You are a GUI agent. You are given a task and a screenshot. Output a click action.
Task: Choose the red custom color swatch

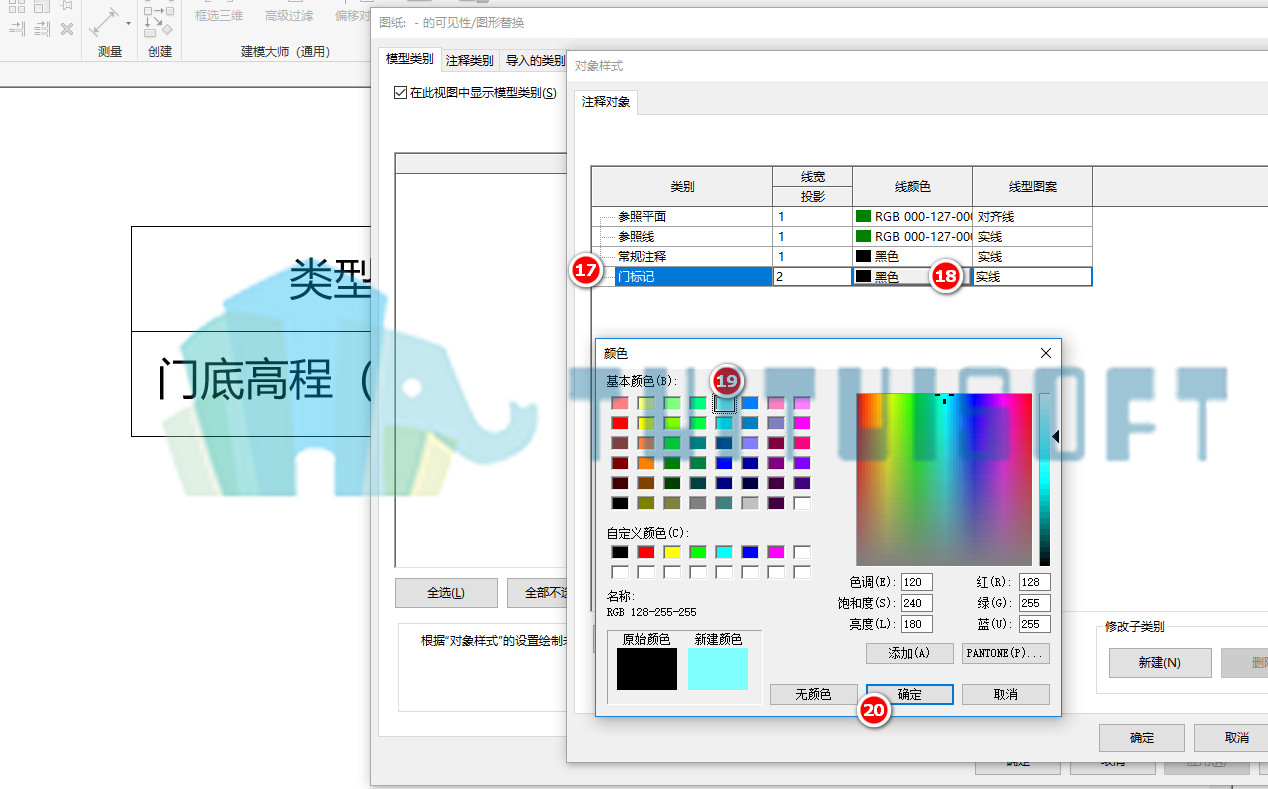pos(646,552)
